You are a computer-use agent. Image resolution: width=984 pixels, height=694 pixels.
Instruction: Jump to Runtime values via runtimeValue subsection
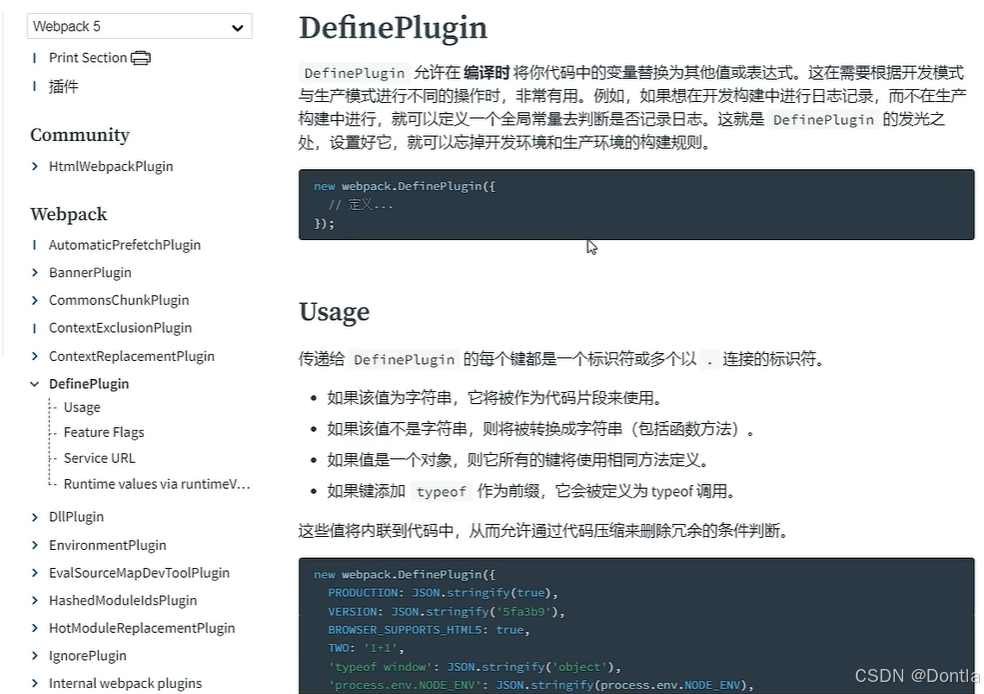tap(157, 484)
